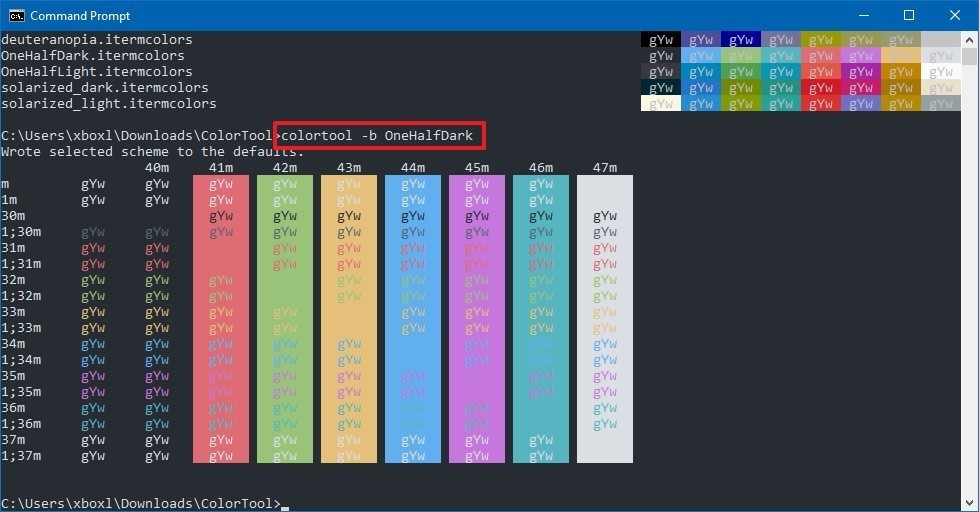The width and height of the screenshot is (979, 512).
Task: Click the 'solarized_dark.itermcolors' file name
Action: tap(105, 88)
